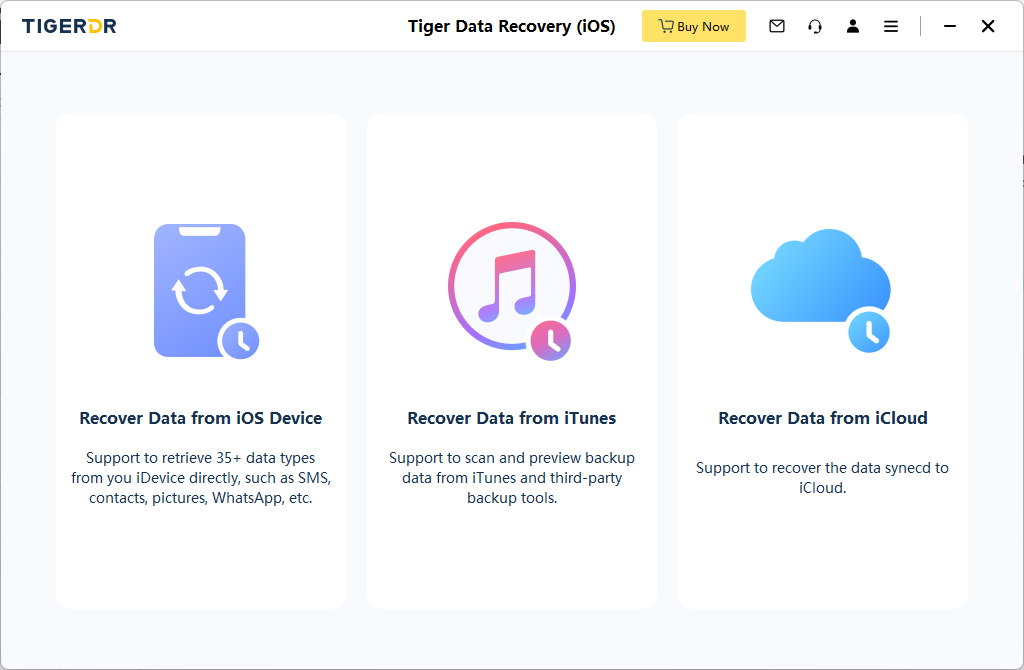Image resolution: width=1024 pixels, height=670 pixels.
Task: Expand the hamburger menu in title bar
Action: pos(891,27)
